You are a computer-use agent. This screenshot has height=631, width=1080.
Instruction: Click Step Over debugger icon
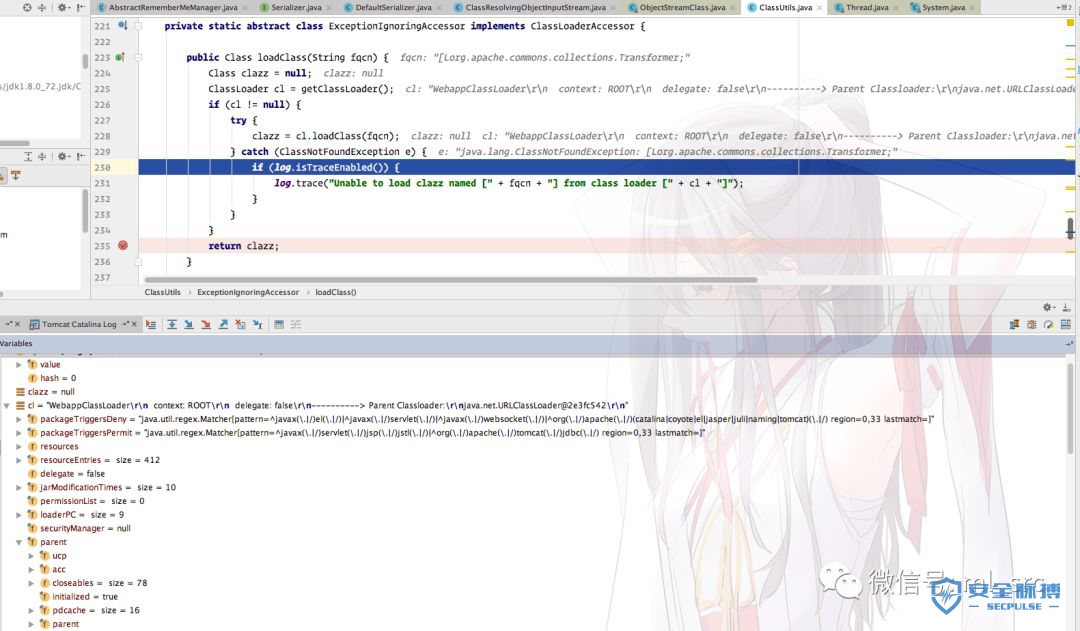click(x=172, y=324)
